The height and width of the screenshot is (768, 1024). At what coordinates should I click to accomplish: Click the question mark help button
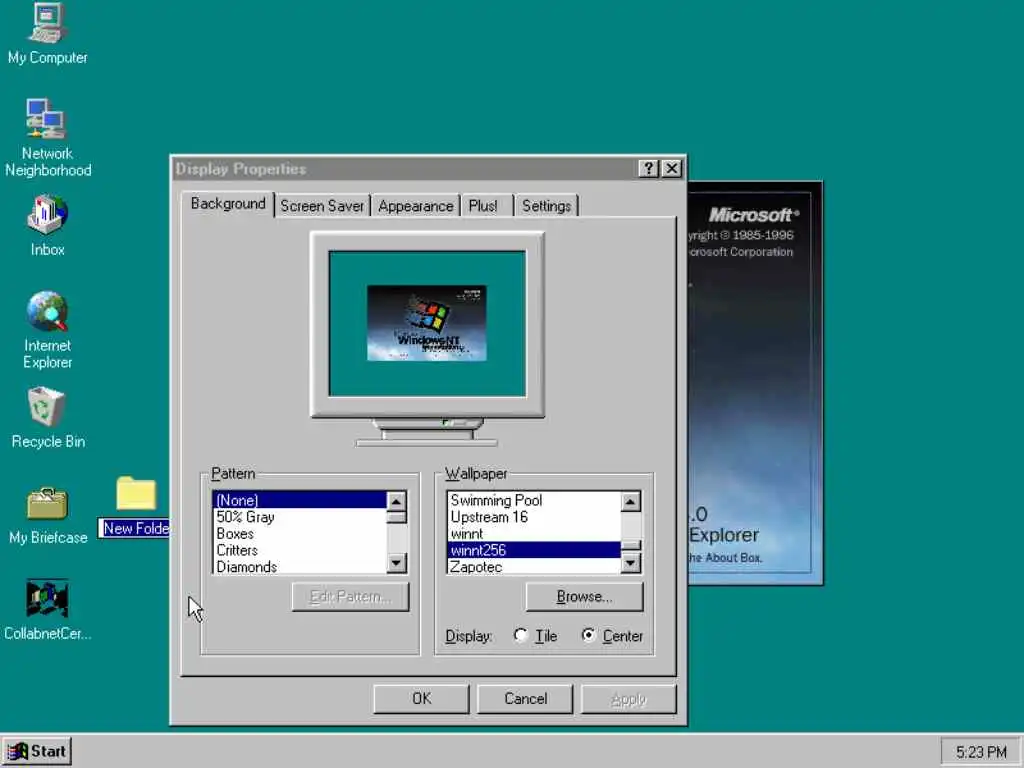click(x=647, y=168)
